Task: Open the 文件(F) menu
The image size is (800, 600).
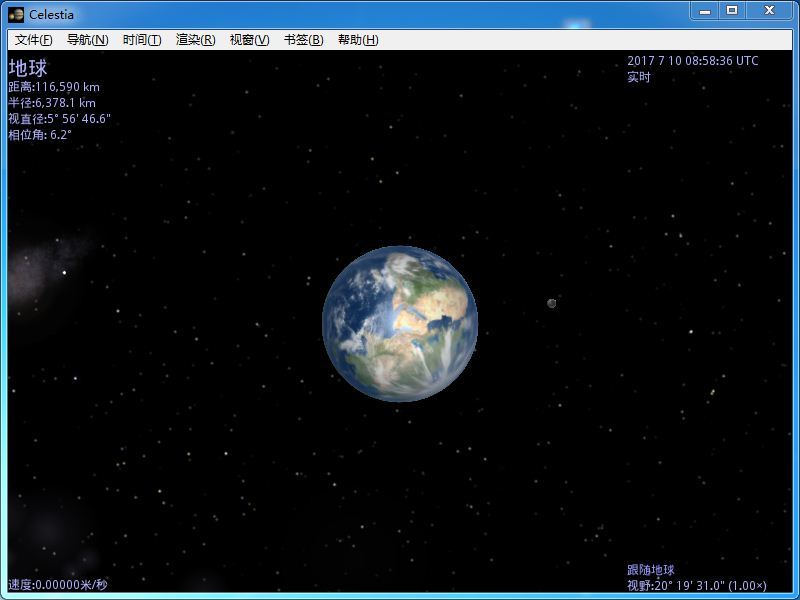Action: [33, 40]
